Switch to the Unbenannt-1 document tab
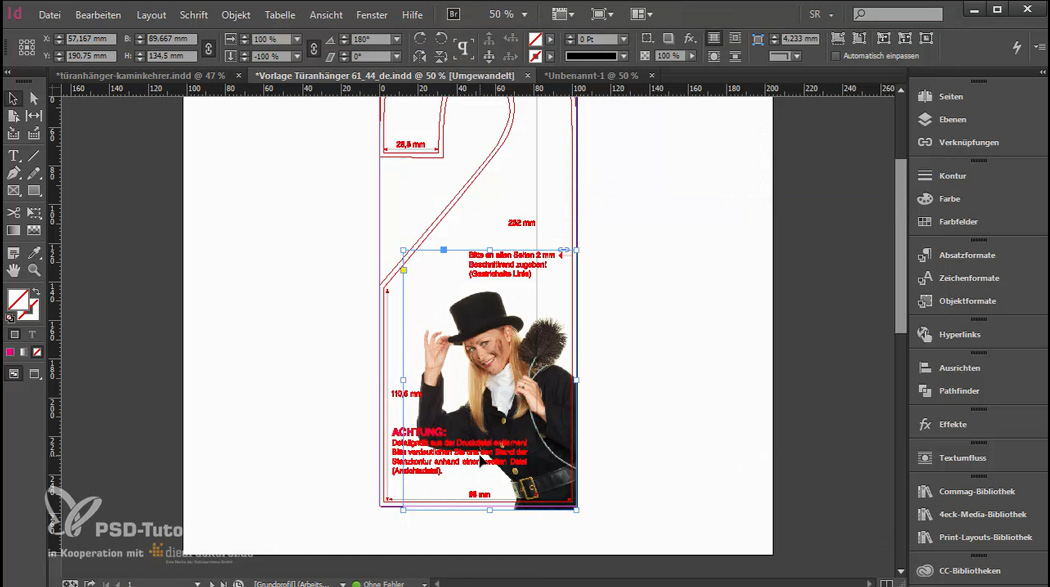This screenshot has width=1050, height=587. pos(591,76)
